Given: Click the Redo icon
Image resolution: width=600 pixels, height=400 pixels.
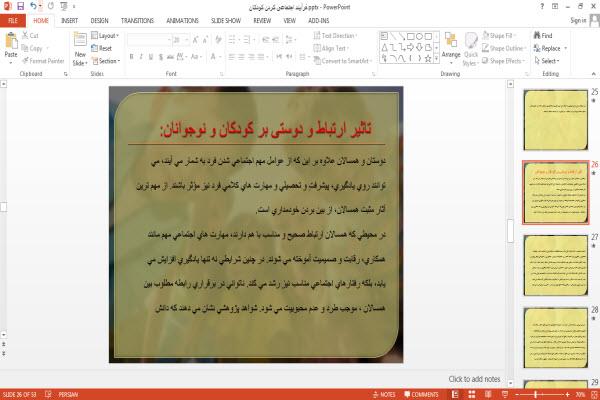Looking at the screenshot, I should (x=51, y=6).
